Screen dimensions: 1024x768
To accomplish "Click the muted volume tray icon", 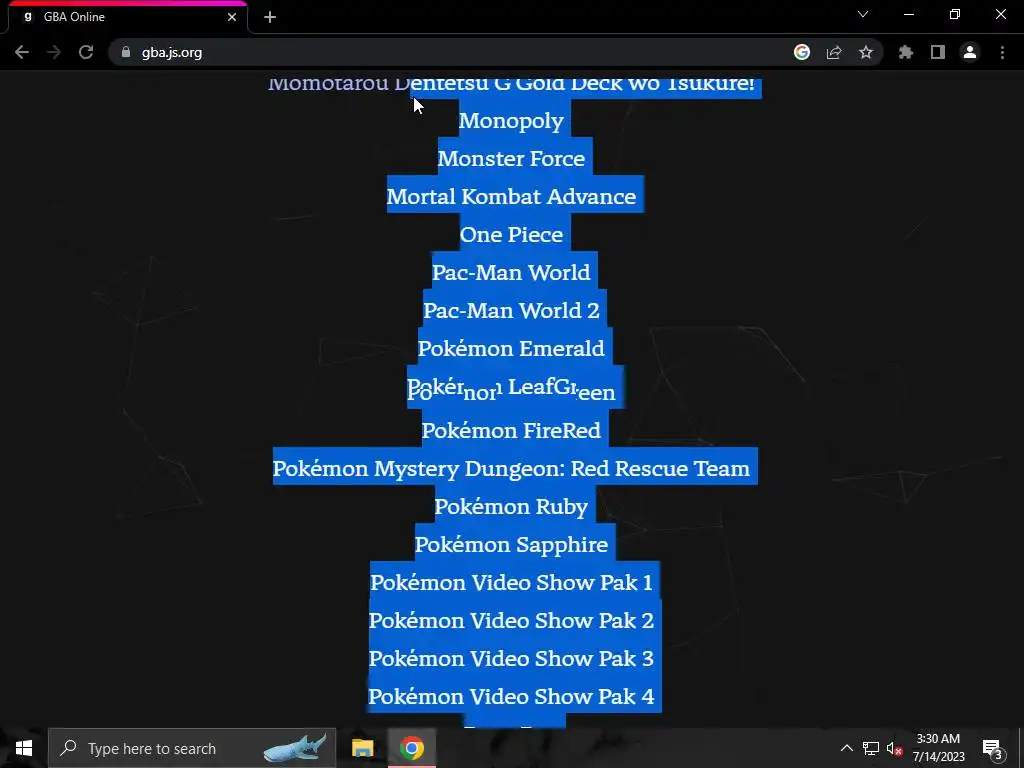I will [x=894, y=748].
